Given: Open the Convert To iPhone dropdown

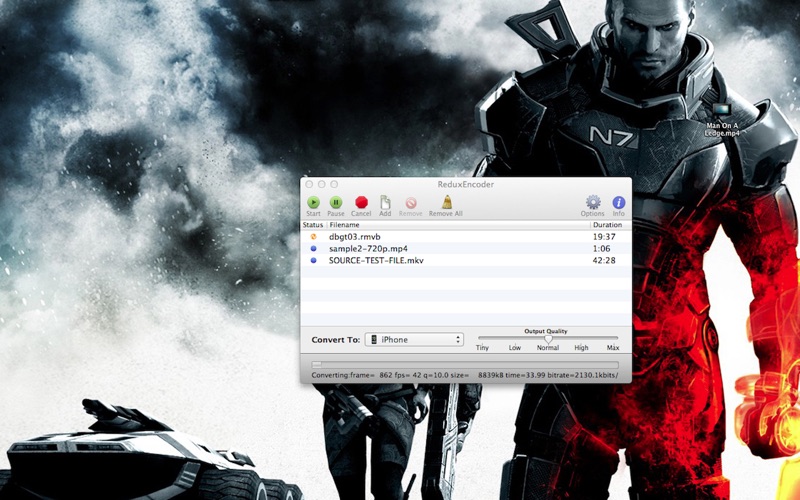Looking at the screenshot, I should click(x=414, y=339).
